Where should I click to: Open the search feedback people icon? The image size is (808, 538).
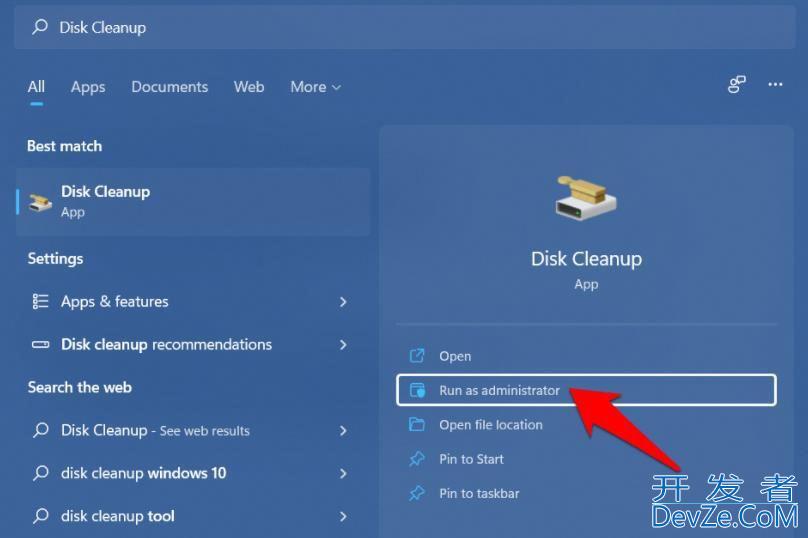click(736, 84)
